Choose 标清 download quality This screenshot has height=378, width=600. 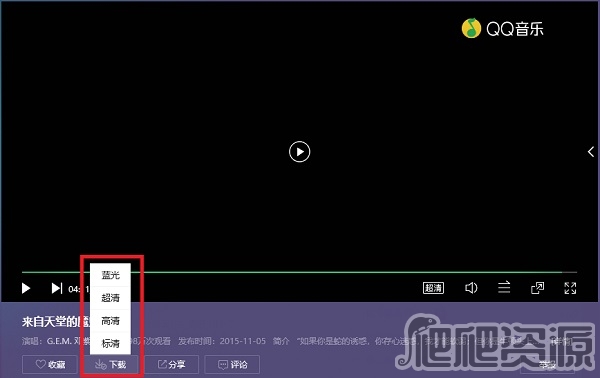point(110,343)
